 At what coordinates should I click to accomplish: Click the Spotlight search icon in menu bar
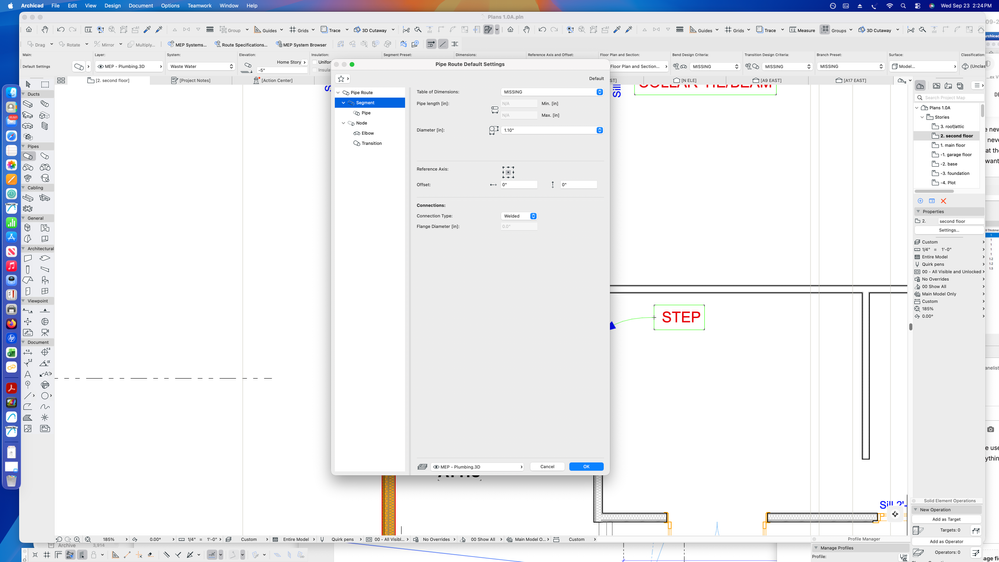[x=903, y=5]
